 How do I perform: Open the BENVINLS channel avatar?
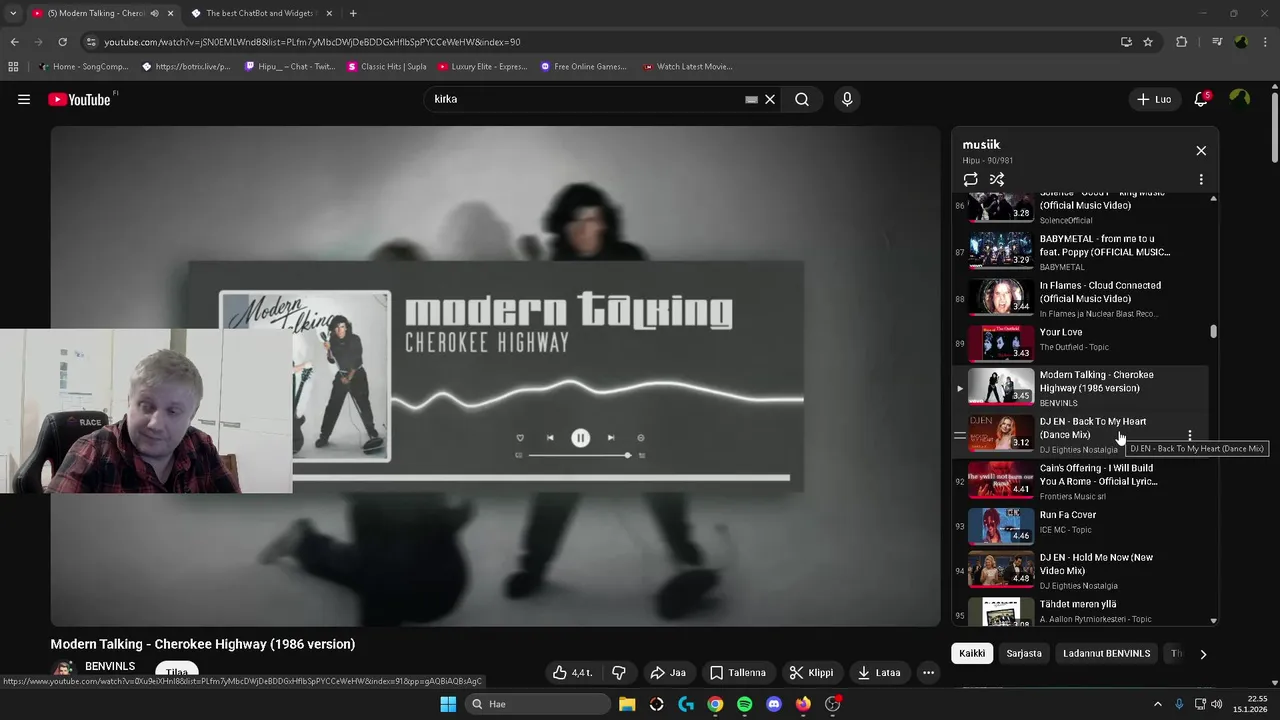pos(64,670)
